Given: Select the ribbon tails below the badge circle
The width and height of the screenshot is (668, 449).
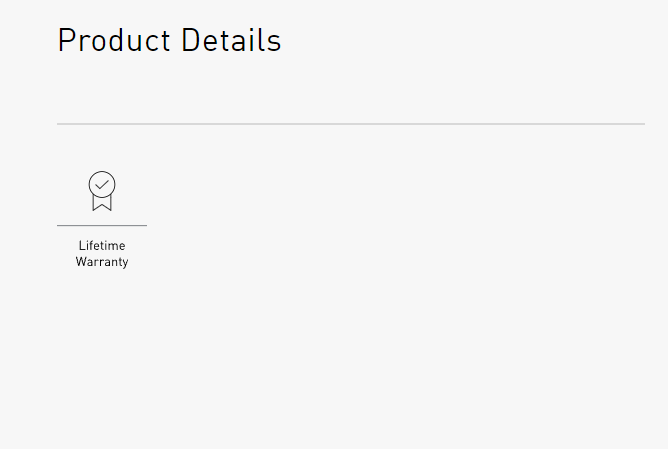Looking at the screenshot, I should tap(102, 203).
